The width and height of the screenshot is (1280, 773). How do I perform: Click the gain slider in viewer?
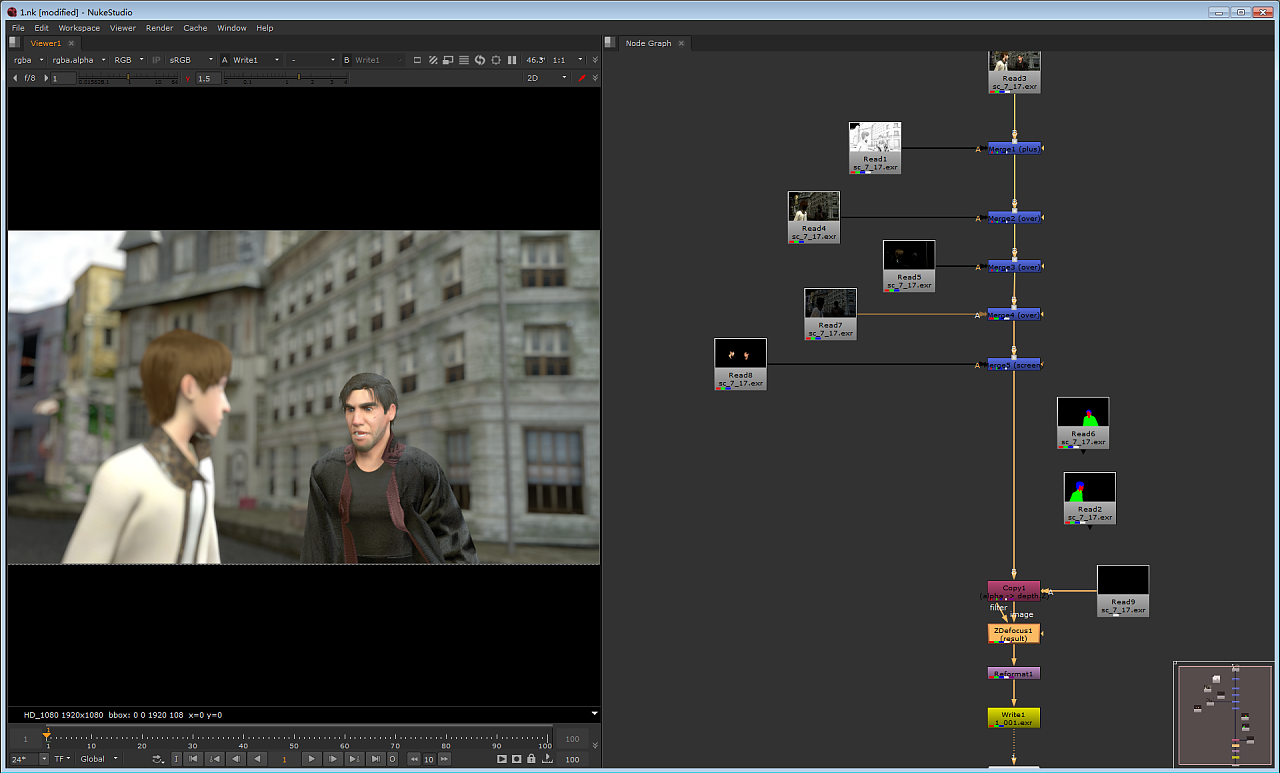pos(128,78)
